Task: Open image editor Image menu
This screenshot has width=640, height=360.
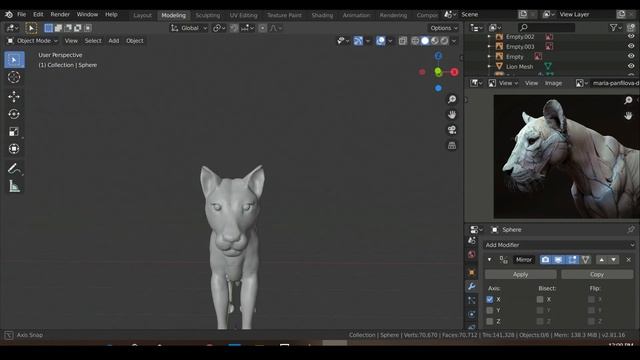Action: point(553,83)
